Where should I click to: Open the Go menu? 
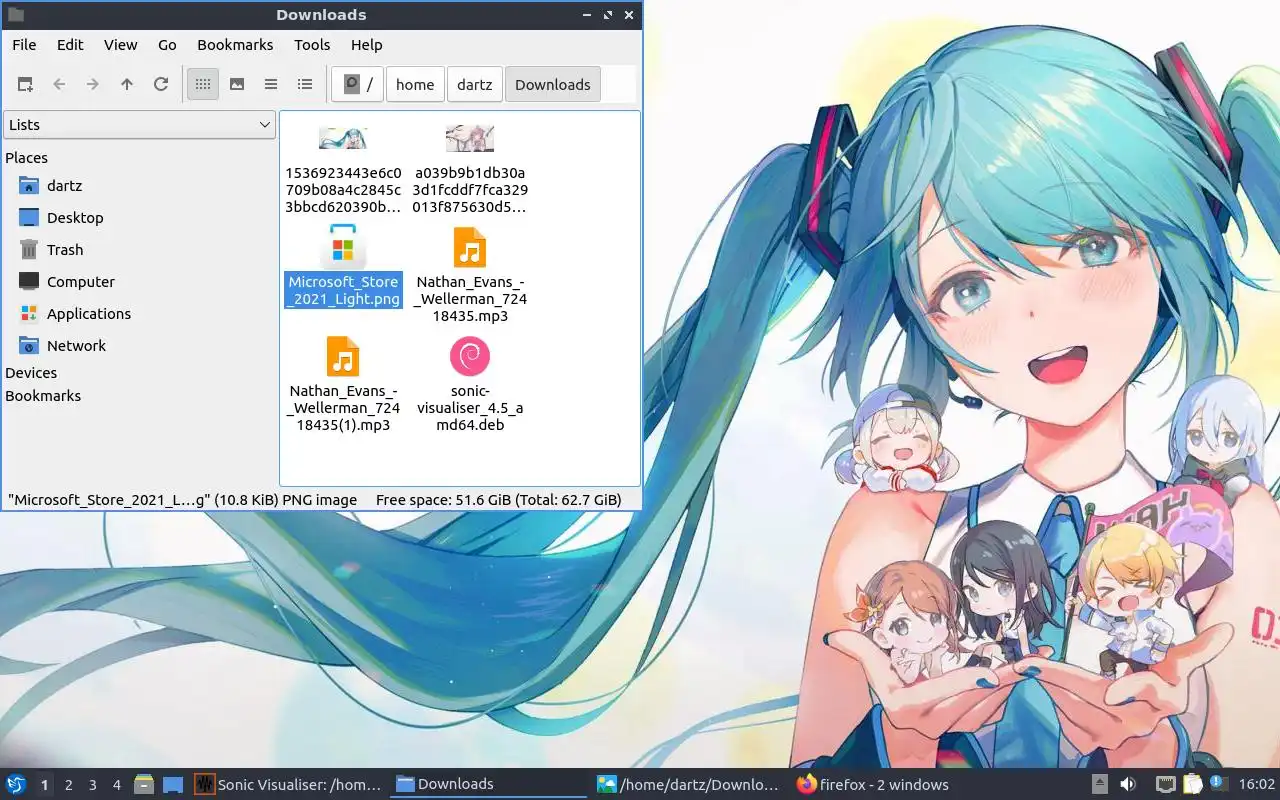click(x=167, y=45)
